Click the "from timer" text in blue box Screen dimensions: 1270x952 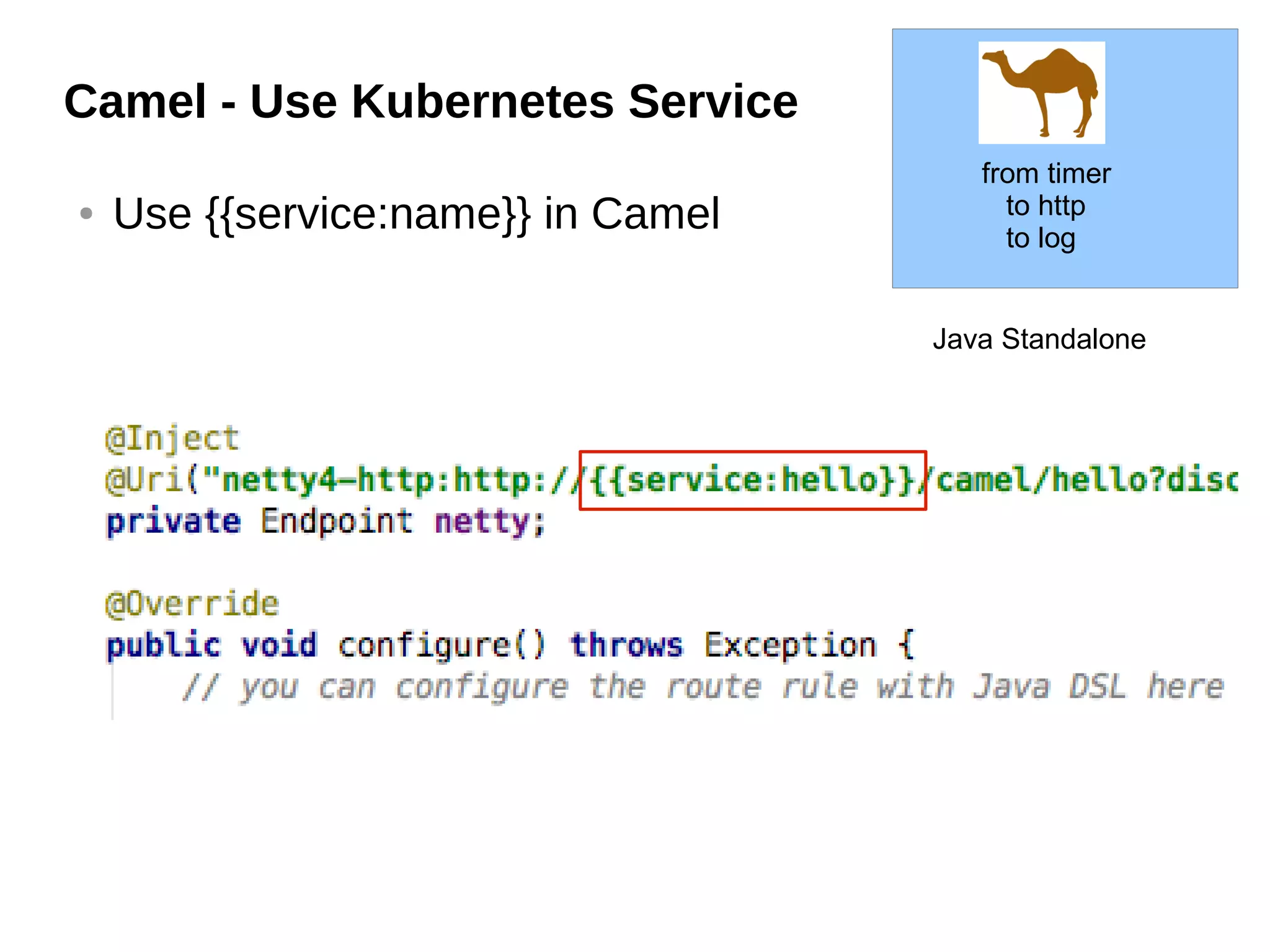[1046, 174]
